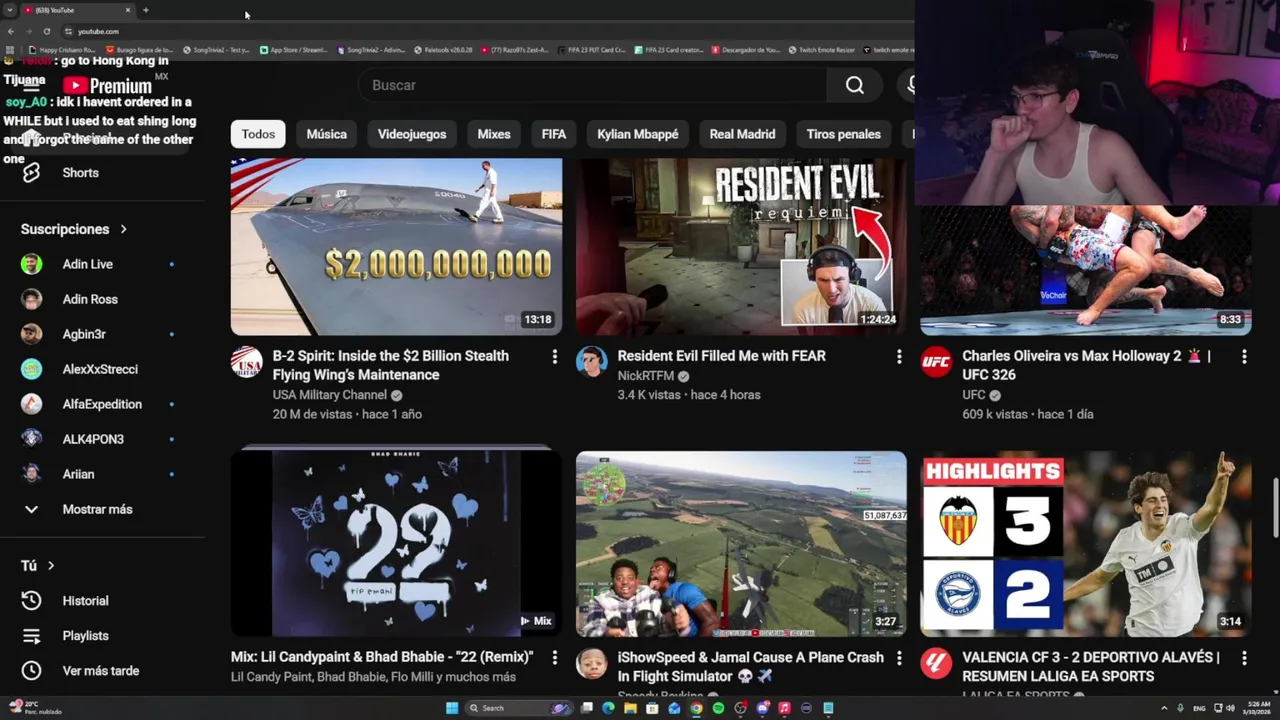Open Discord from the taskbar

pos(762,708)
